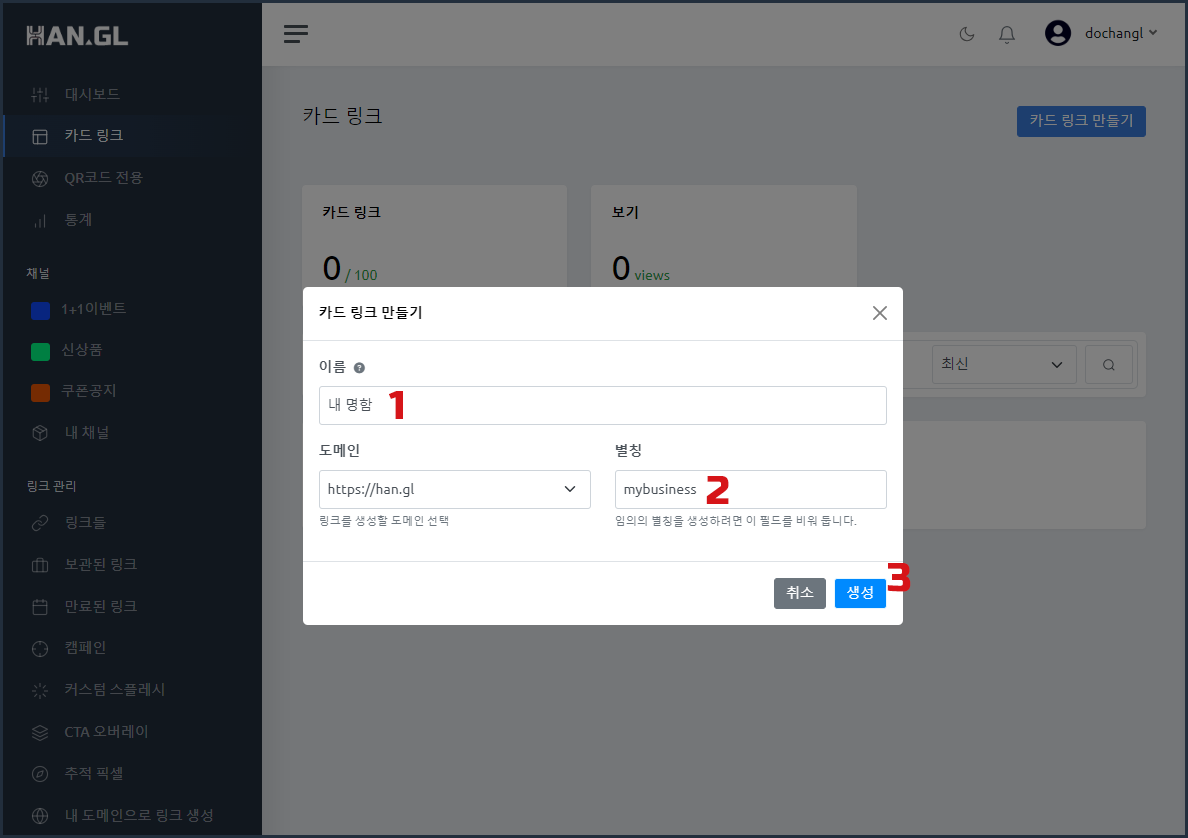
Task: Open the 쿠폰공지 channel
Action: point(89,390)
